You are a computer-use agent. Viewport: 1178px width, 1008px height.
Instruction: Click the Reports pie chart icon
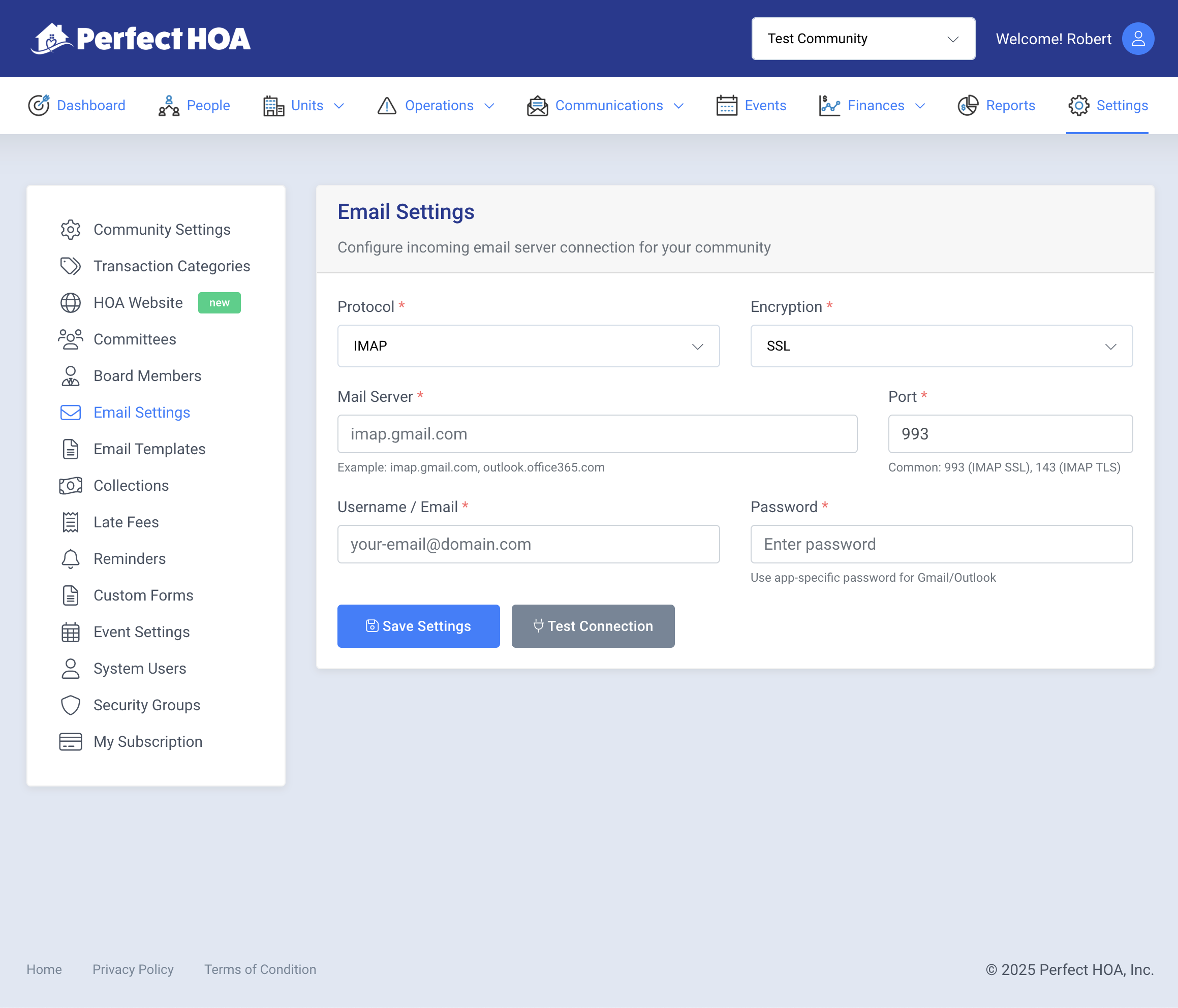click(x=968, y=106)
